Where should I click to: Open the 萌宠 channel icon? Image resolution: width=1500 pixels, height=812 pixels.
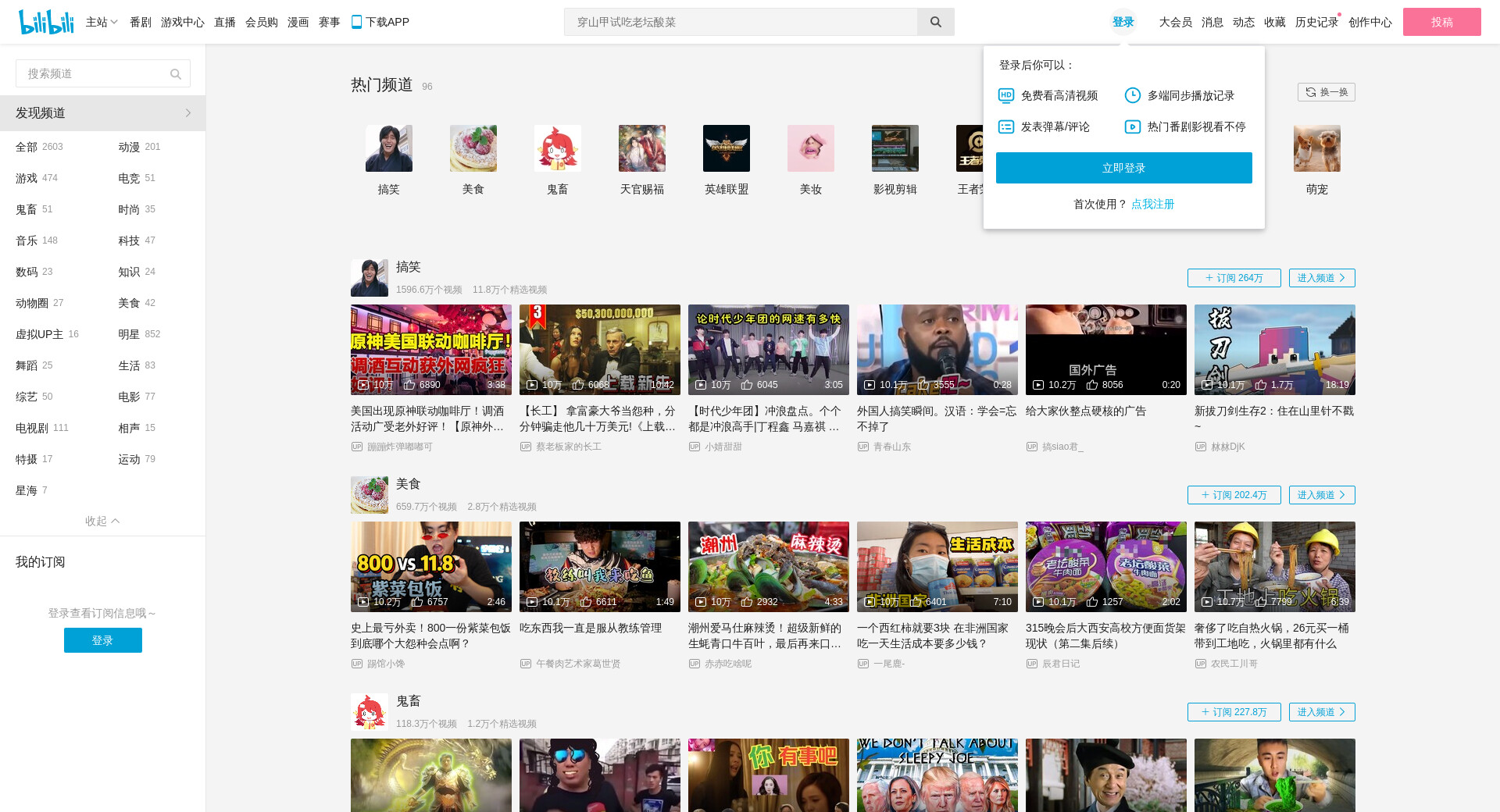coord(1316,148)
